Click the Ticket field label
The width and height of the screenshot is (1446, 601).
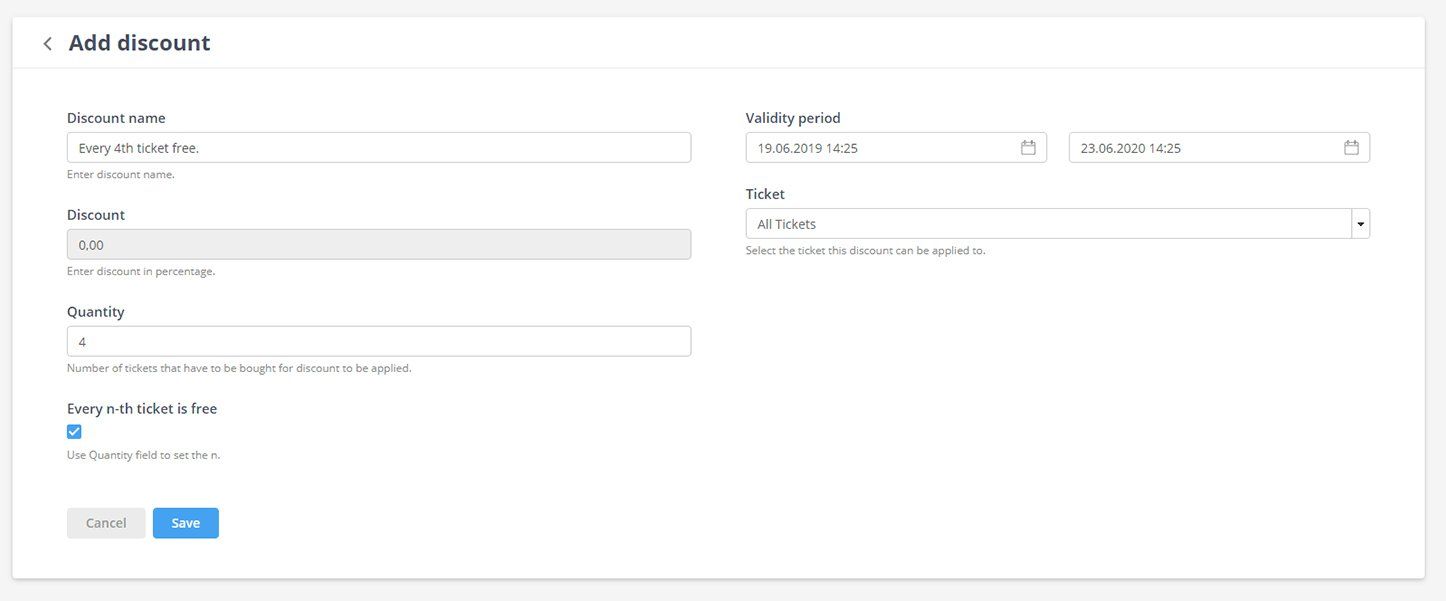765,194
